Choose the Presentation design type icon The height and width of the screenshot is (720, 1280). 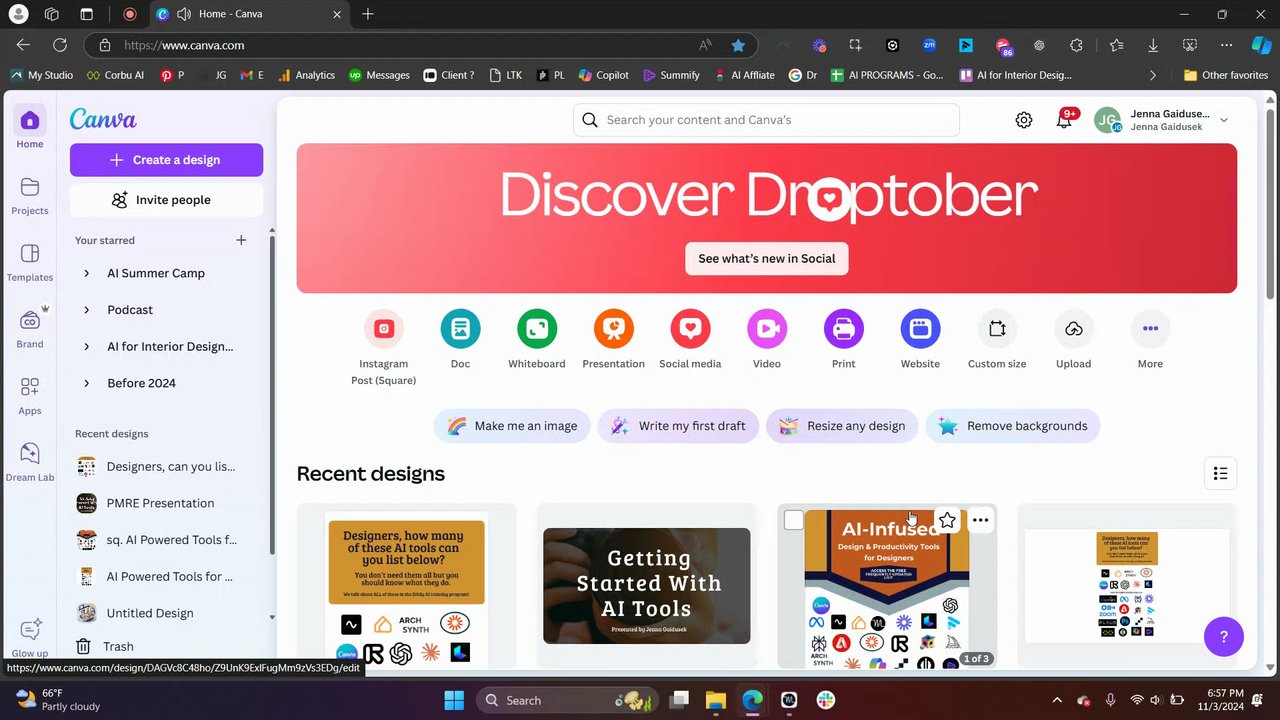614,329
